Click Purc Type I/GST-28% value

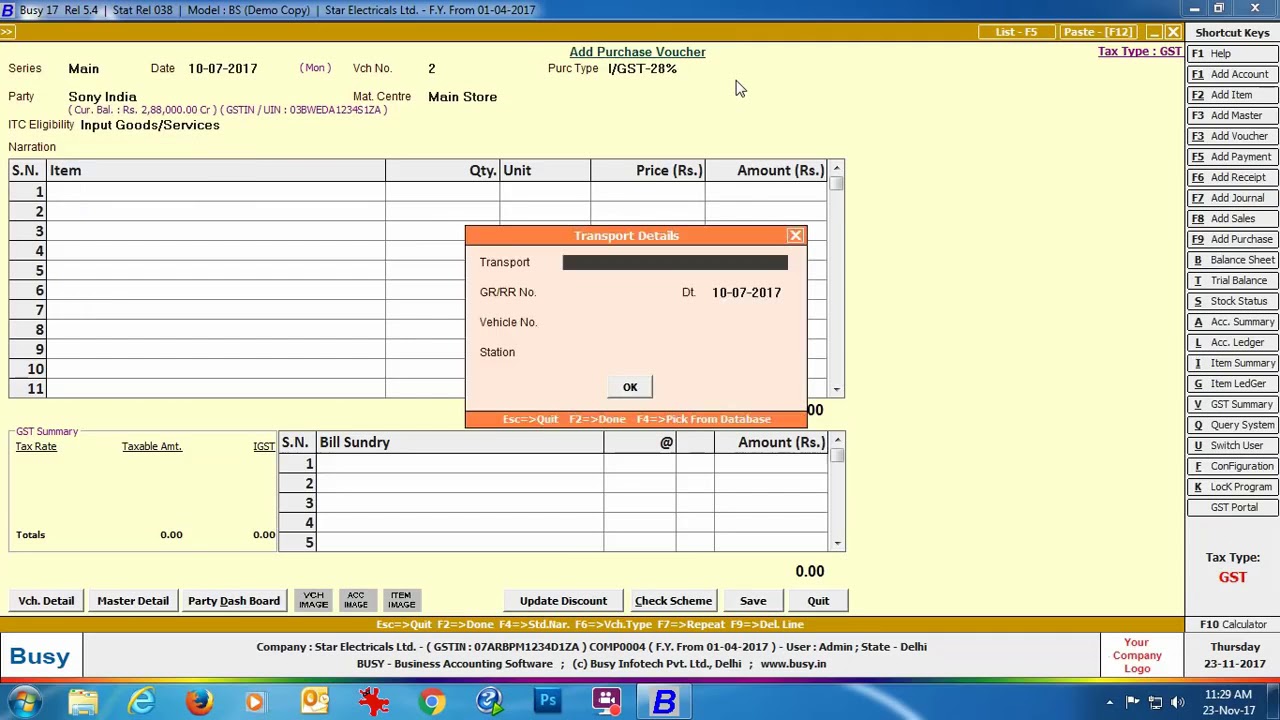coord(642,69)
